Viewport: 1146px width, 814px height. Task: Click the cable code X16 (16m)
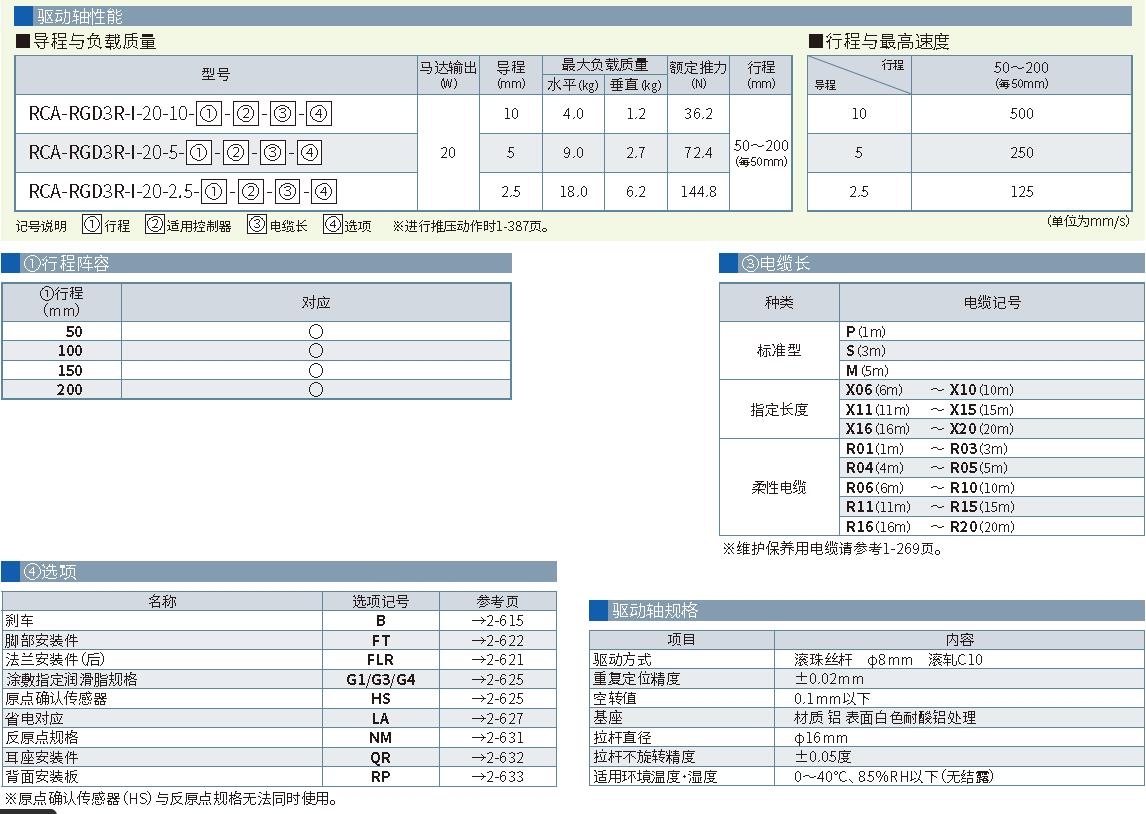click(878, 429)
